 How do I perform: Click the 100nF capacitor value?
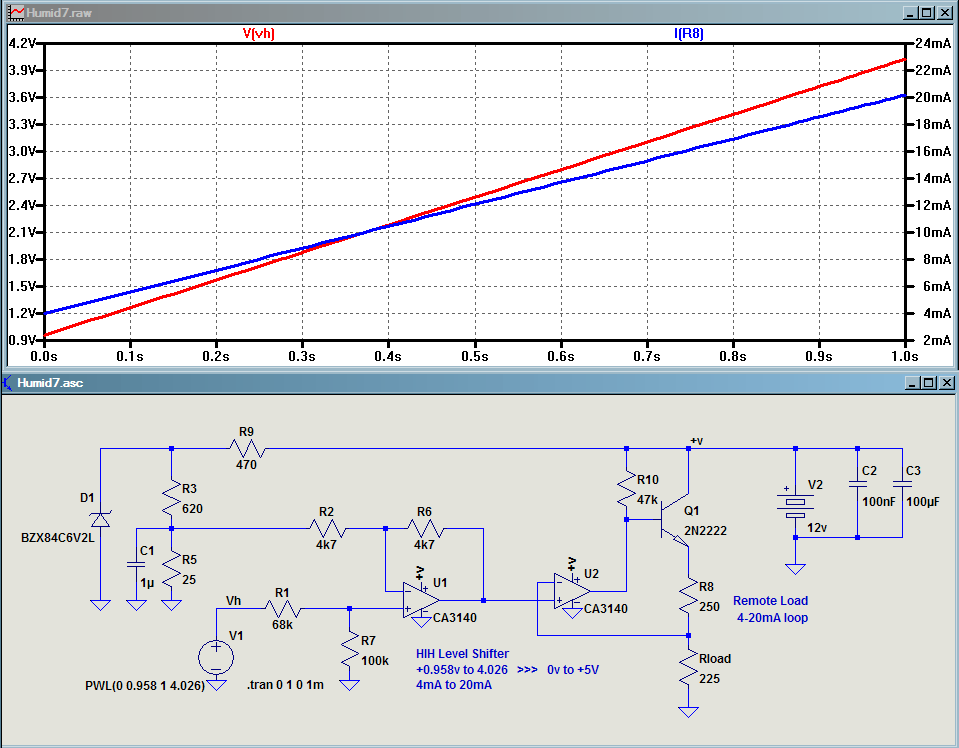(878, 502)
